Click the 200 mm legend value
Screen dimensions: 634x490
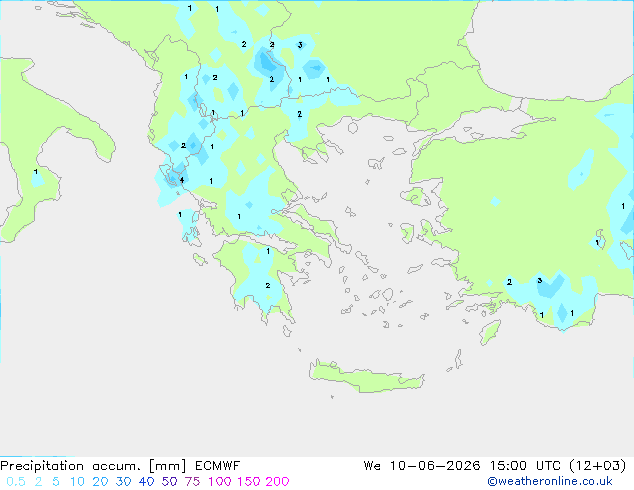click(x=277, y=482)
